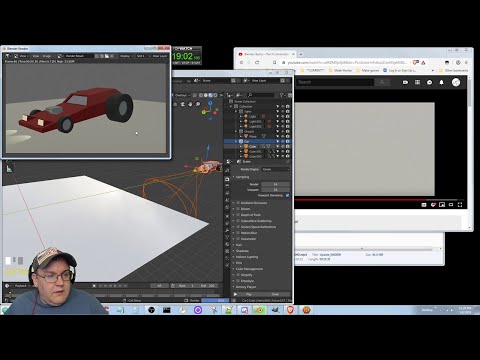Click the Render samples value field
The height and width of the screenshot is (360, 480).
pos(275,184)
